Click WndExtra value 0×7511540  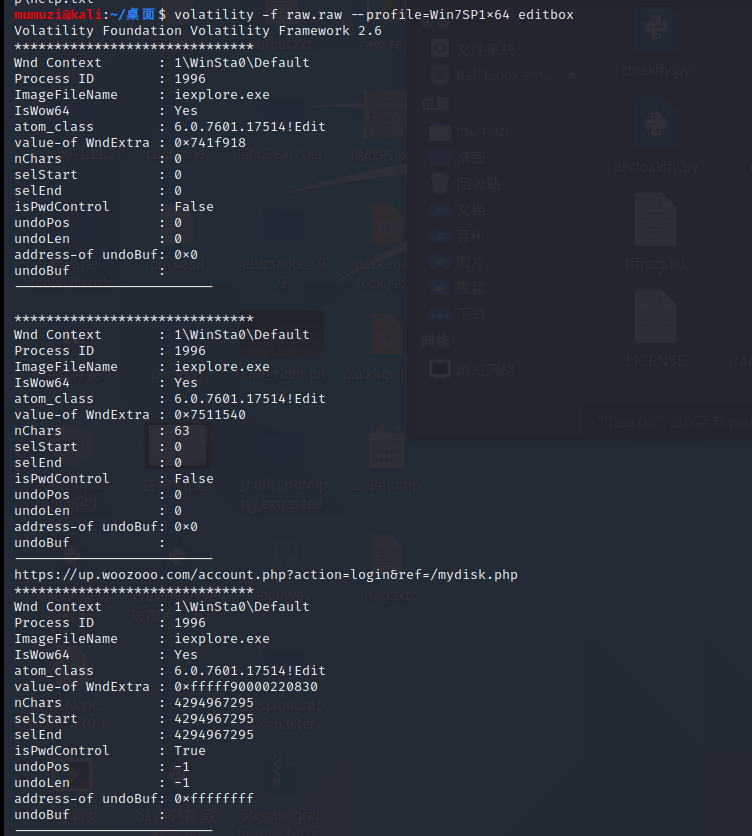[x=210, y=415]
